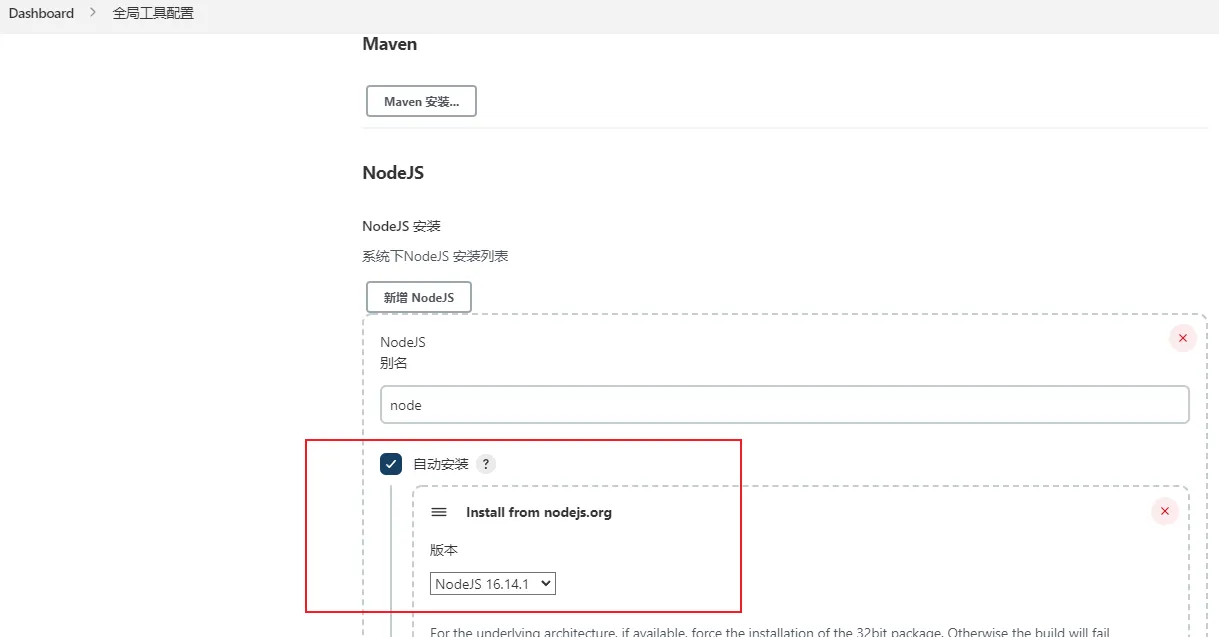Click the 32bit package description text
The width and height of the screenshot is (1219, 637).
770,631
